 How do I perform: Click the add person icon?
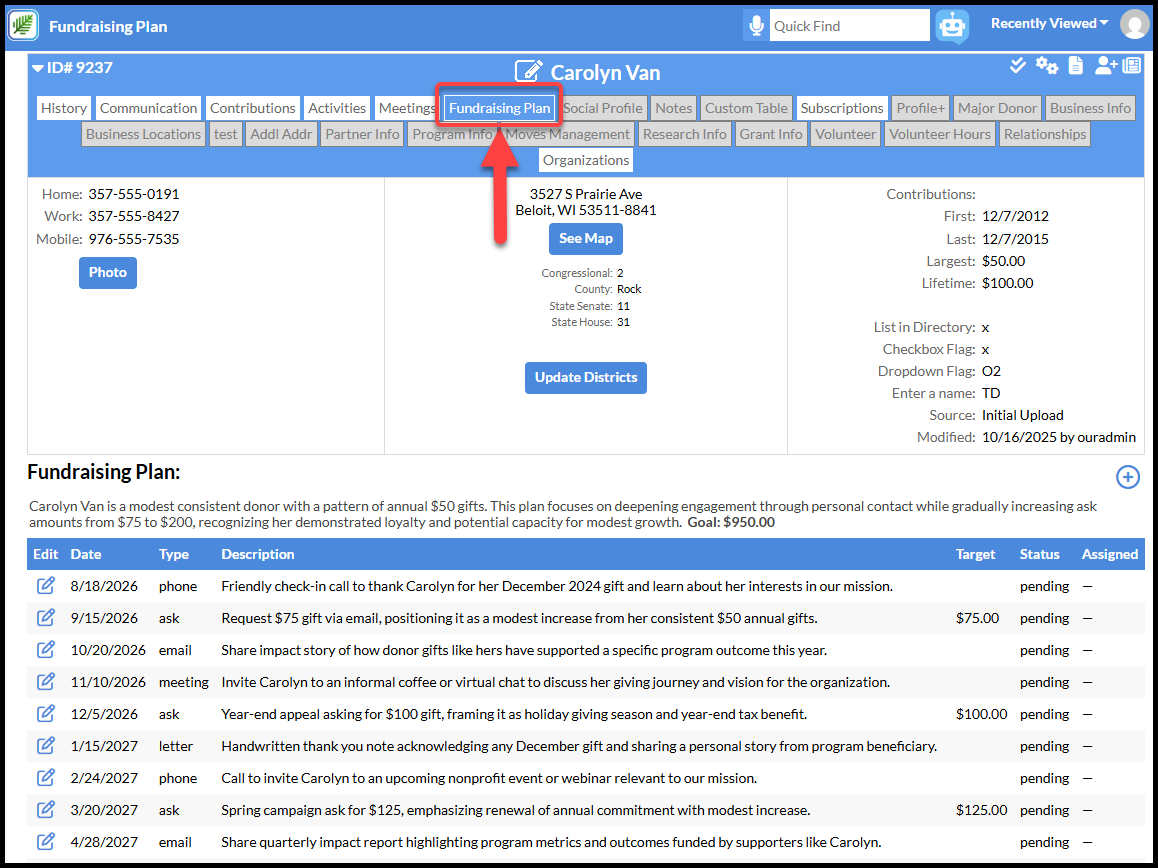[x=1106, y=66]
